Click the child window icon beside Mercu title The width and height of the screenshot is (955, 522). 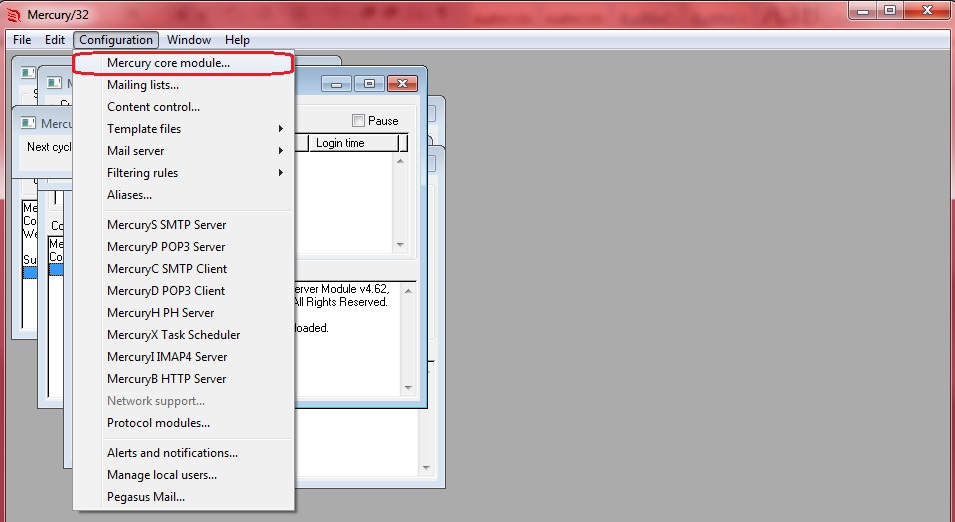pyautogui.click(x=28, y=123)
